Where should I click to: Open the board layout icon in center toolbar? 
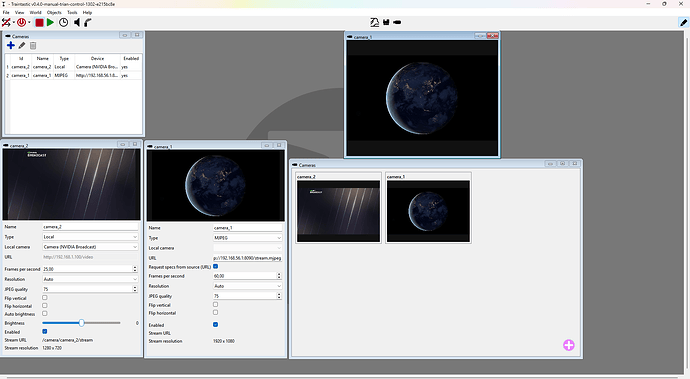pos(374,22)
